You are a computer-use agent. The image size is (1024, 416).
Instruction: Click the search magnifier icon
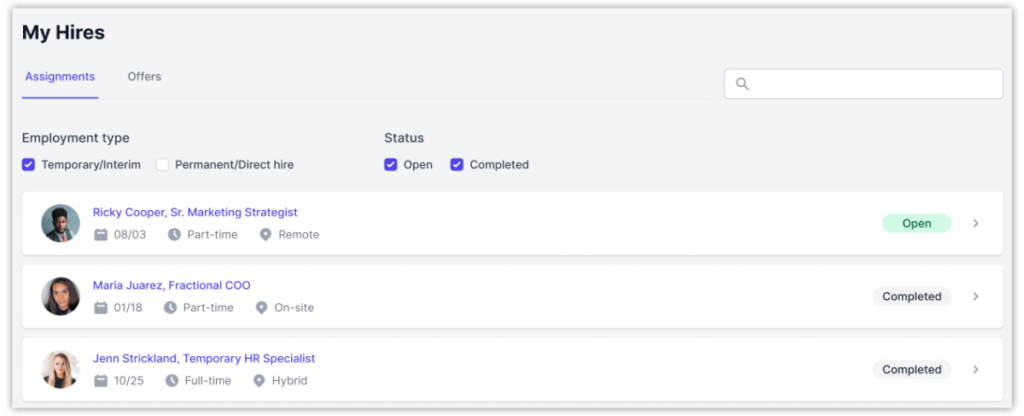tap(742, 84)
